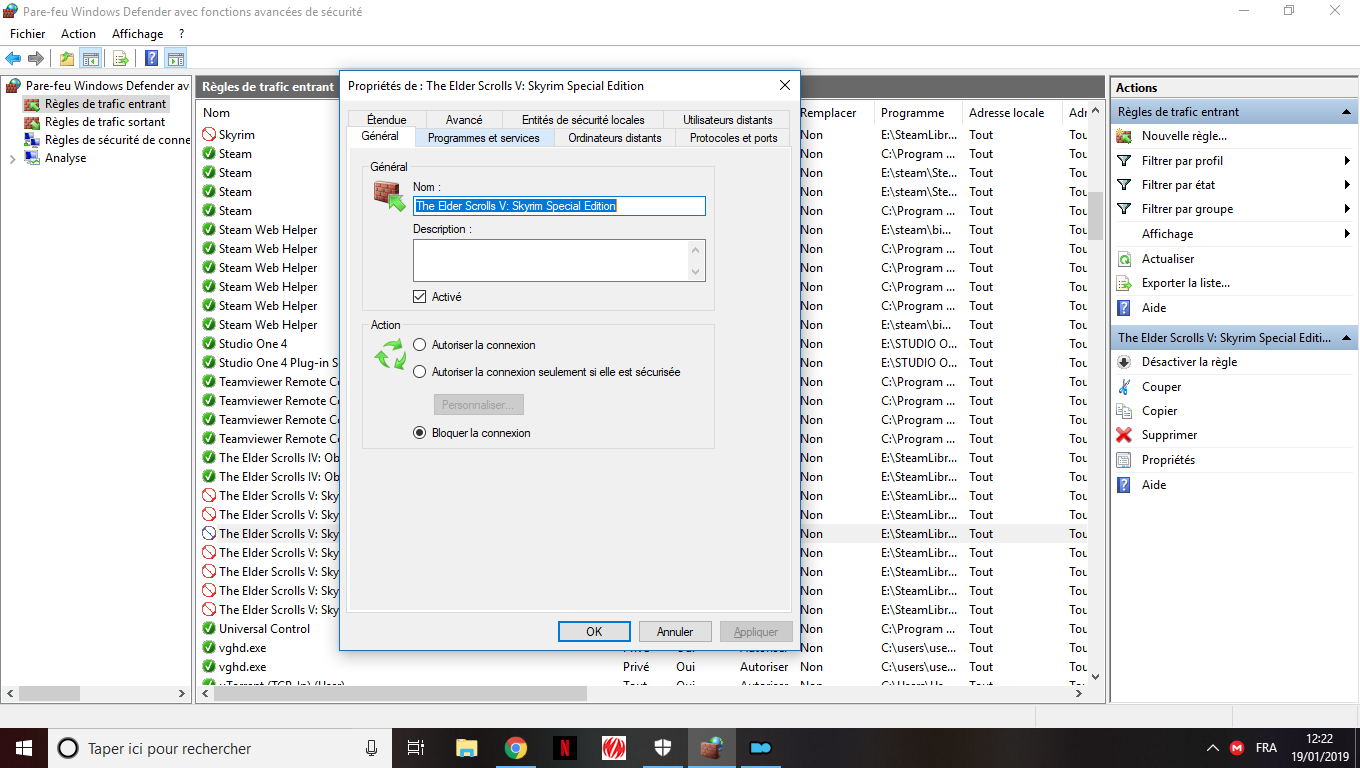Click the Export list toolbar icon
This screenshot has height=768, width=1360.
click(121, 59)
